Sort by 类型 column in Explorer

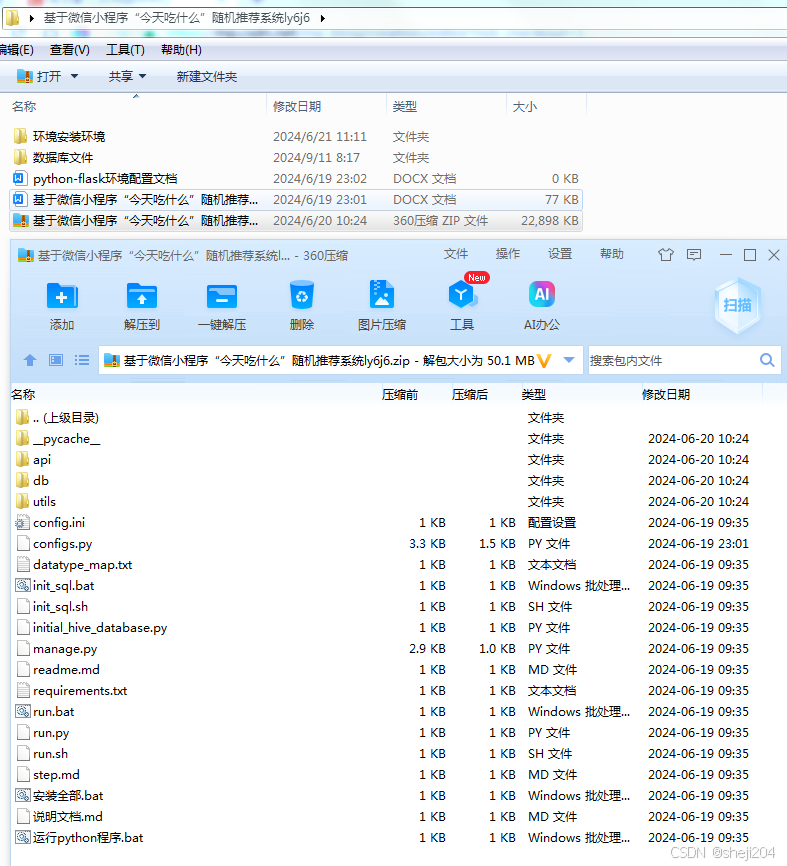405,107
